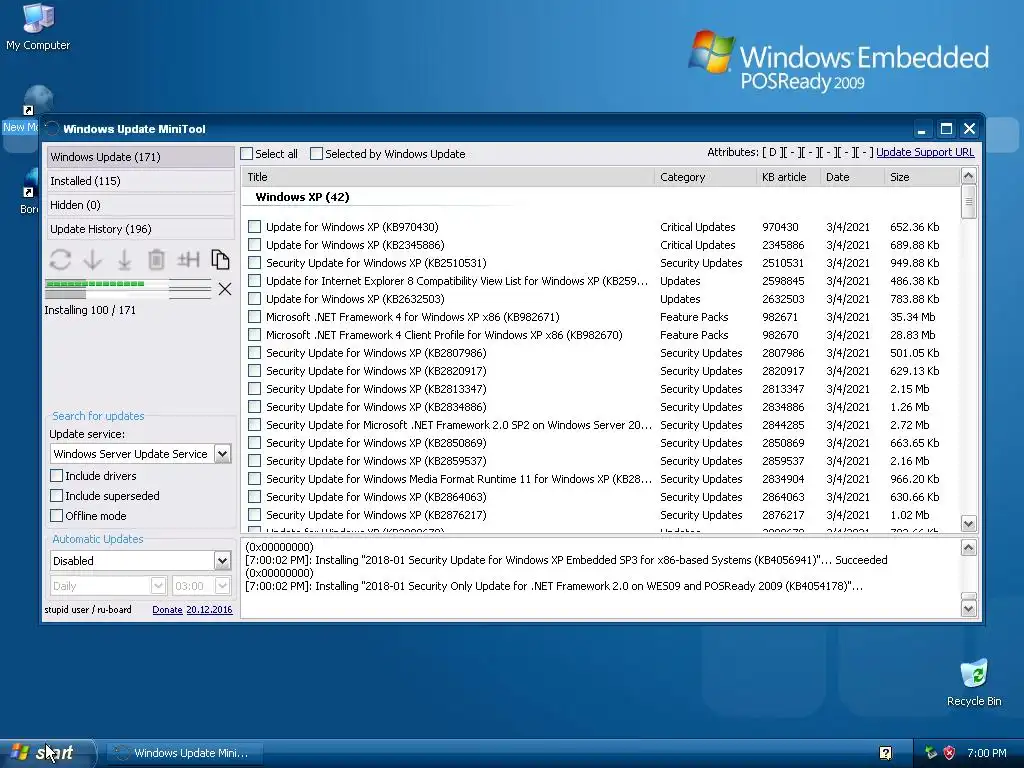1024x768 pixels.
Task: Open the Automatic Updates Disabled dropdown
Action: coord(222,560)
